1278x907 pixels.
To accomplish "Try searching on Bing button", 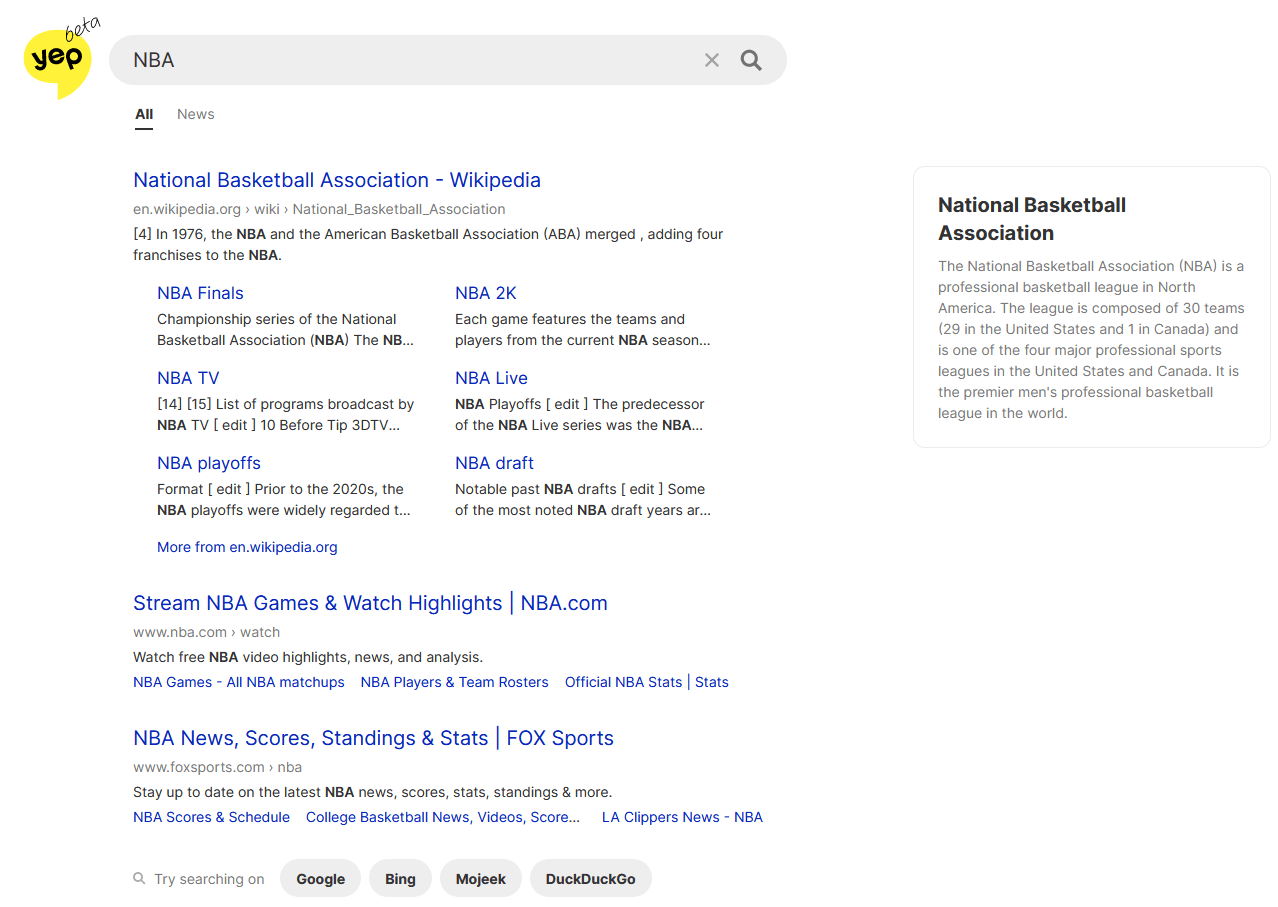I will tap(400, 879).
